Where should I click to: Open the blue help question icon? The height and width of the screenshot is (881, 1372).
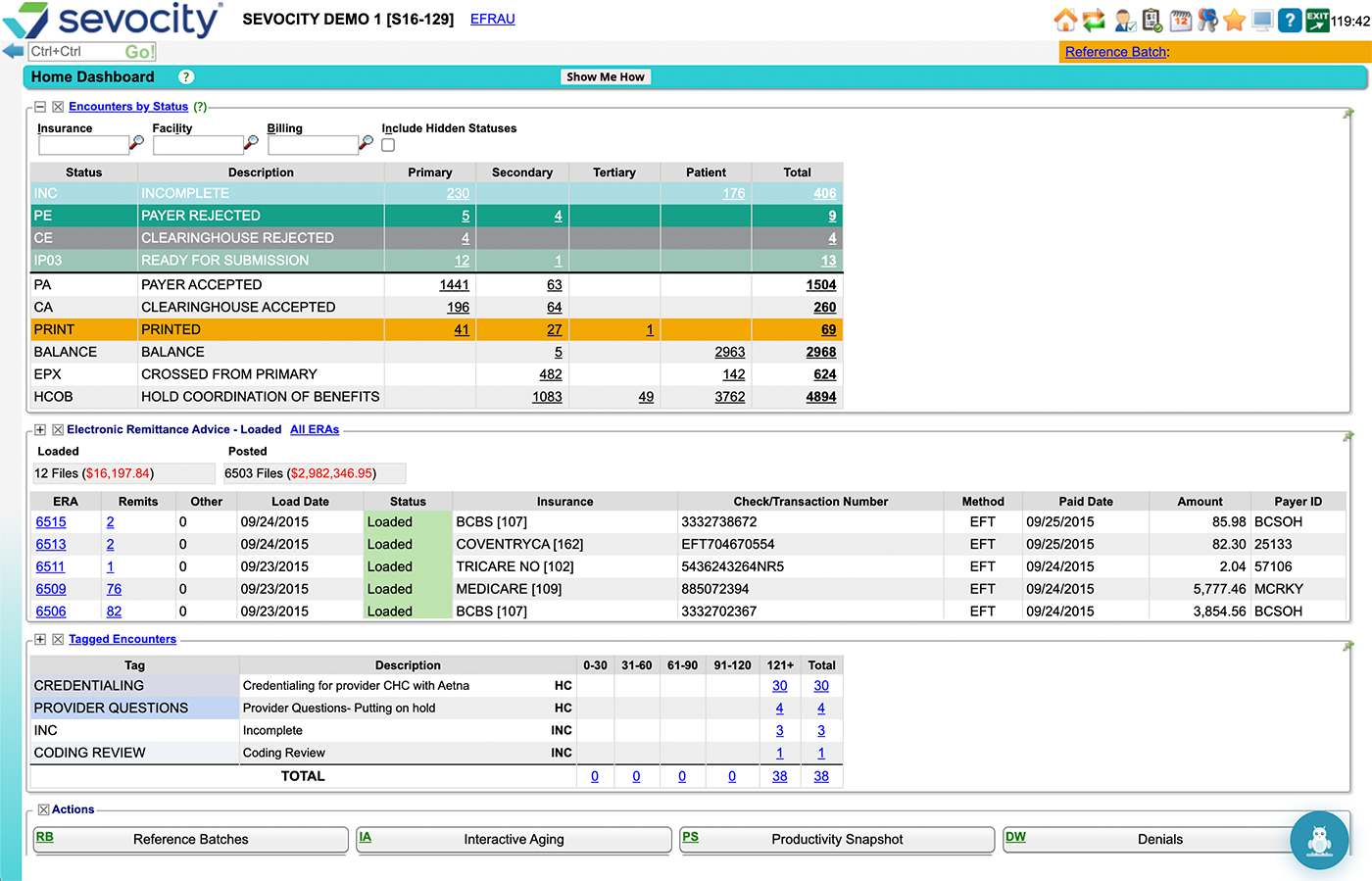pos(1290,20)
